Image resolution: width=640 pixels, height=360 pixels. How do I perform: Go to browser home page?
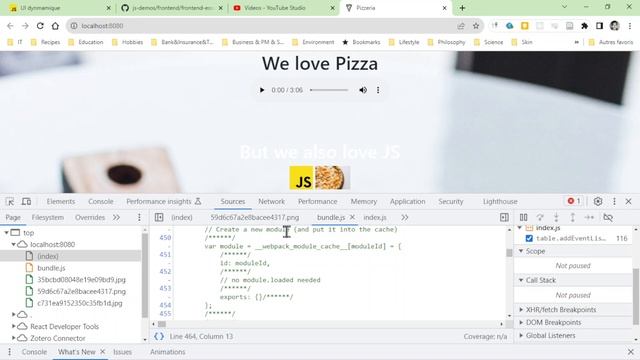point(55,26)
